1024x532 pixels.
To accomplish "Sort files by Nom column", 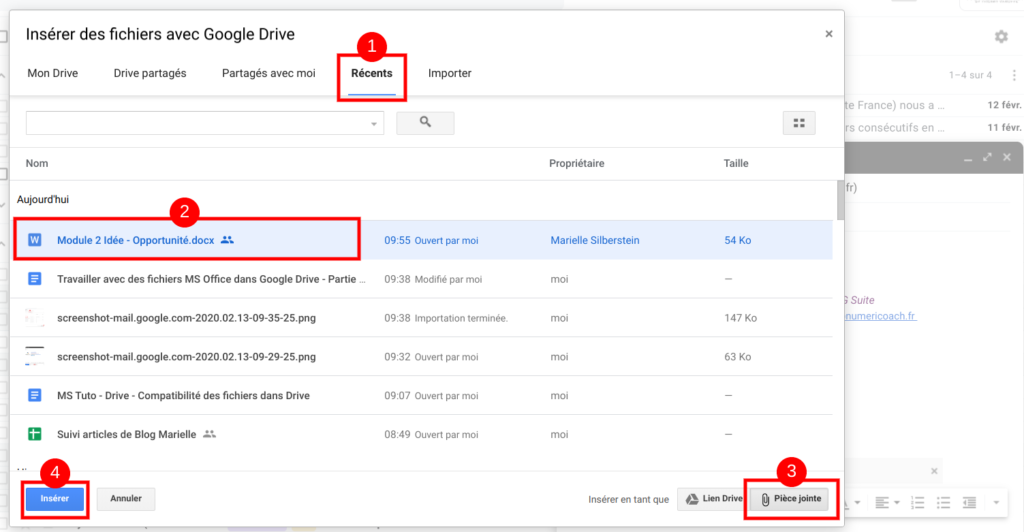I will tap(37, 163).
